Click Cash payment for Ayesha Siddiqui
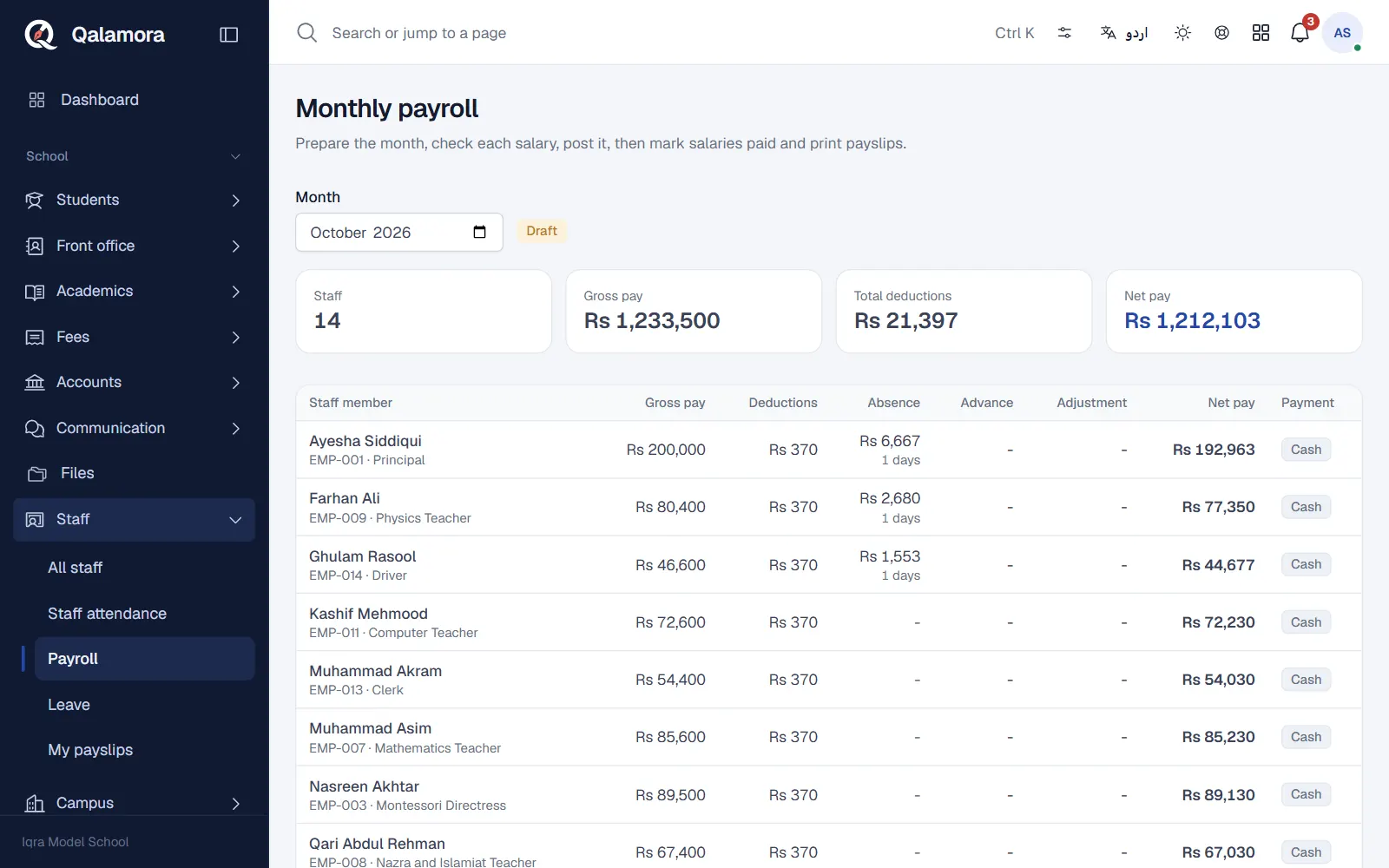The width and height of the screenshot is (1389, 868). [x=1306, y=450]
